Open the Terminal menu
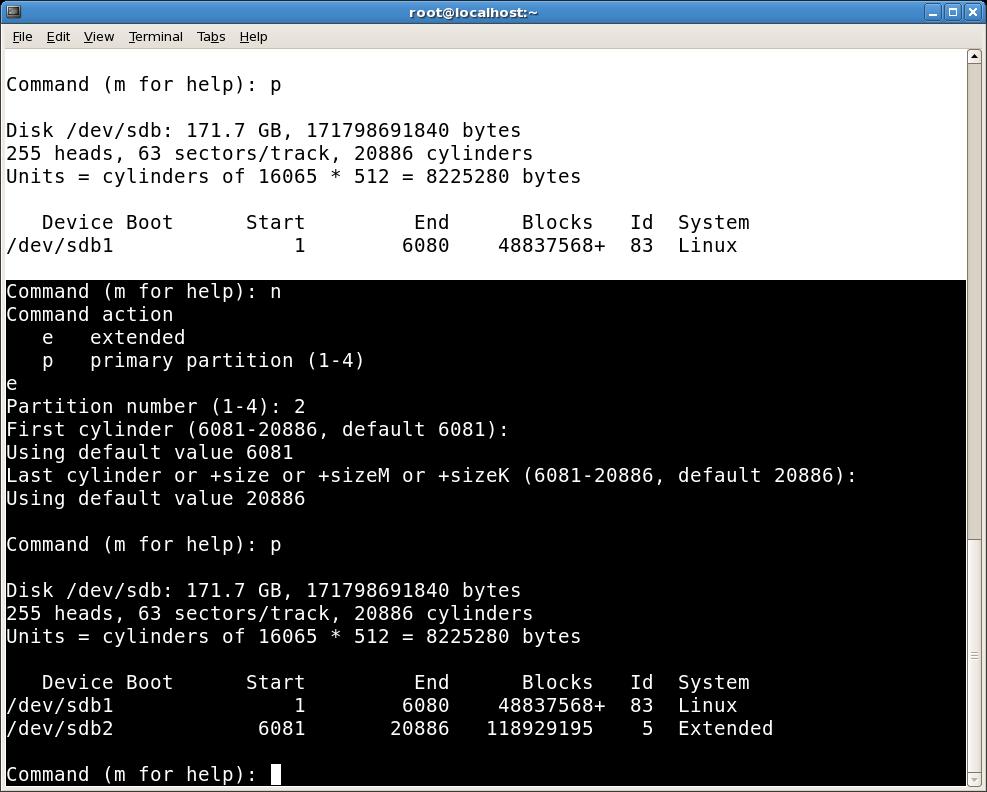The height and width of the screenshot is (792, 987). 155,36
